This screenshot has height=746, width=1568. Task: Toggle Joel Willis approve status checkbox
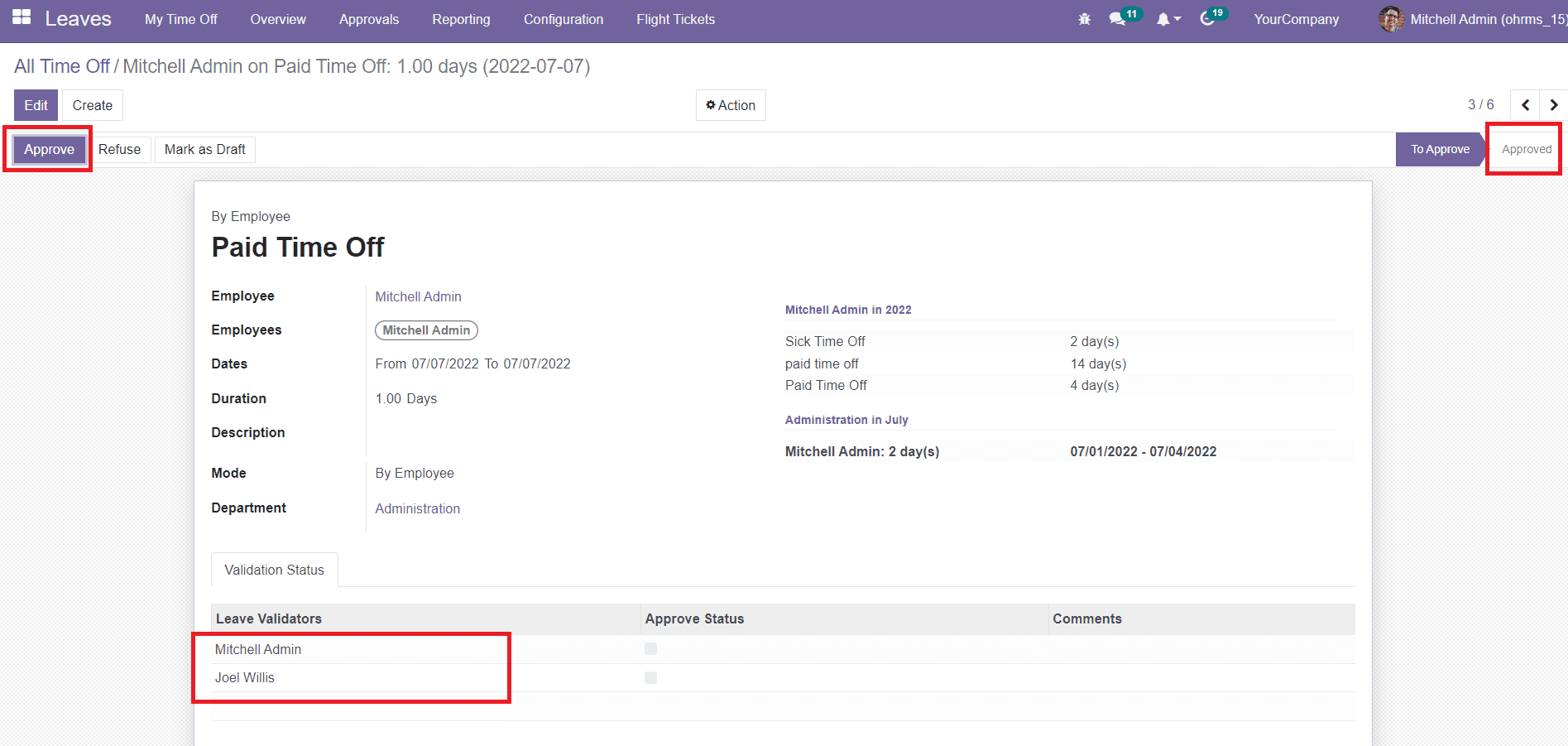[651, 678]
